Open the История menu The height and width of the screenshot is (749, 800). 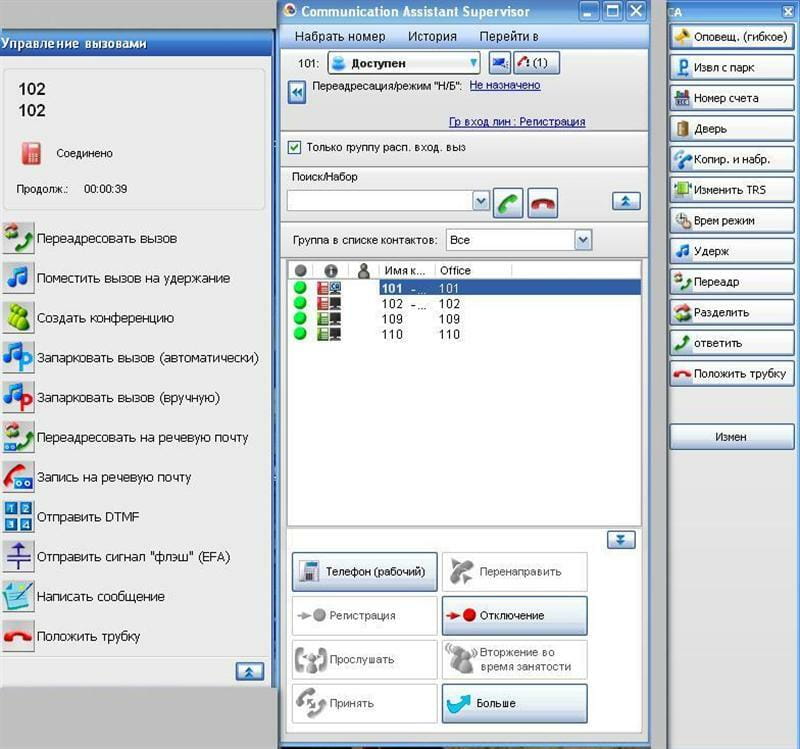[x=432, y=37]
